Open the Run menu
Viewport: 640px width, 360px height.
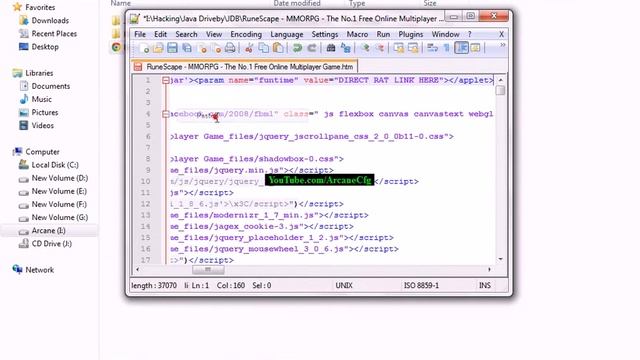pos(383,34)
